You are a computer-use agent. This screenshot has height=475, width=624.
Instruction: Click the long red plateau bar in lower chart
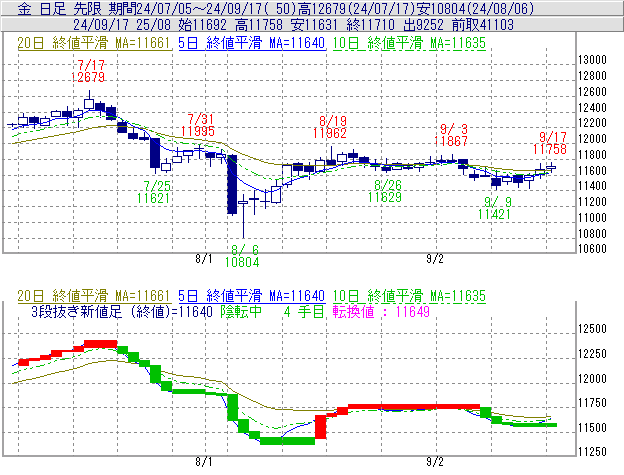coord(414,407)
